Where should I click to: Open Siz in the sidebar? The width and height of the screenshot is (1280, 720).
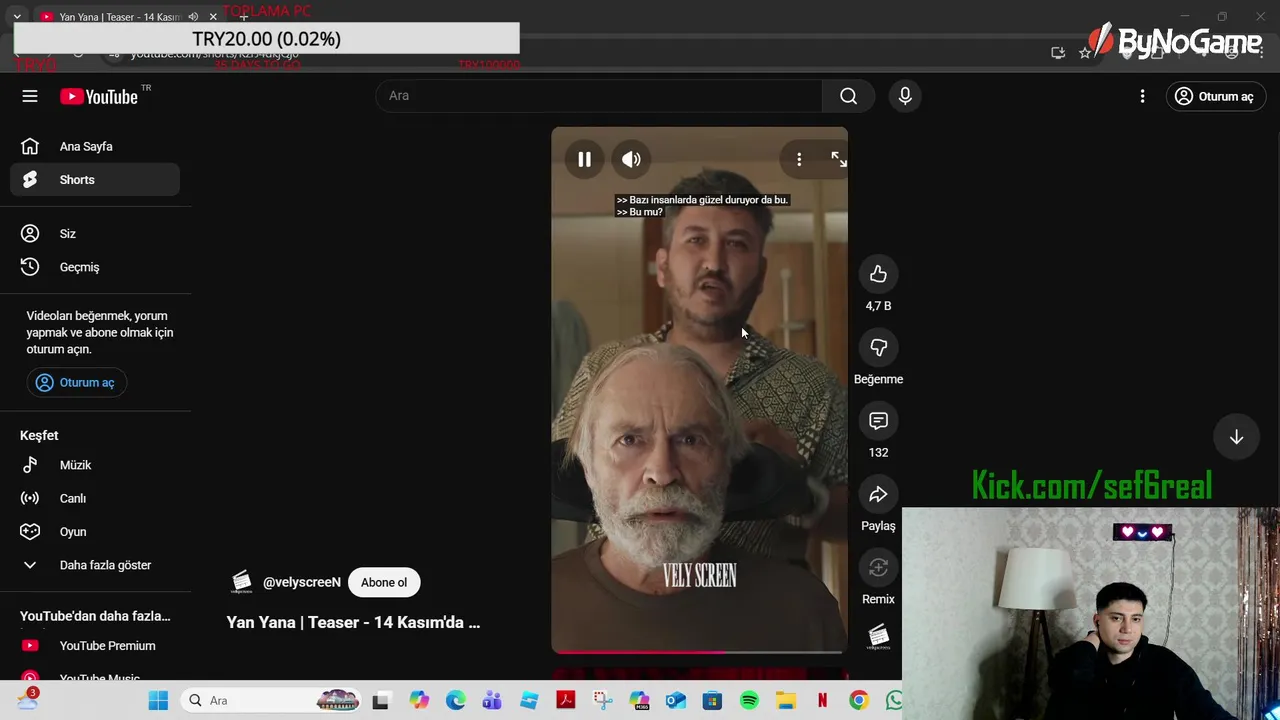[x=95, y=233]
